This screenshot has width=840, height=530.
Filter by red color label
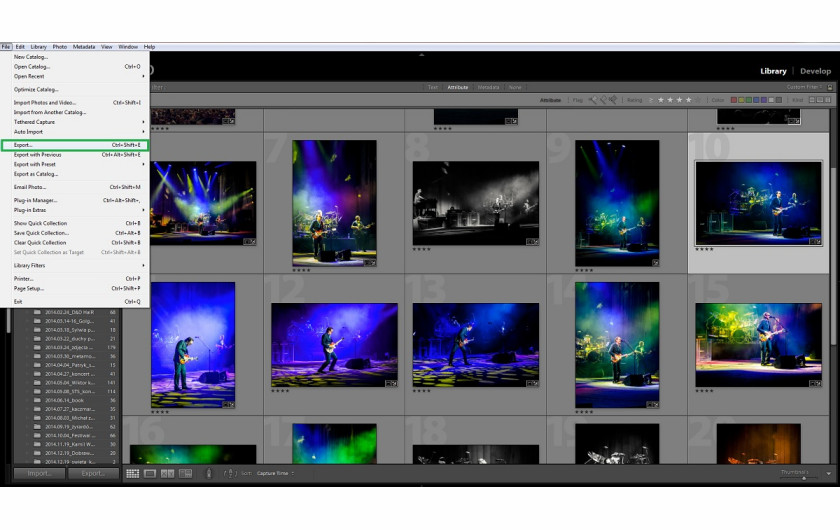click(x=734, y=100)
